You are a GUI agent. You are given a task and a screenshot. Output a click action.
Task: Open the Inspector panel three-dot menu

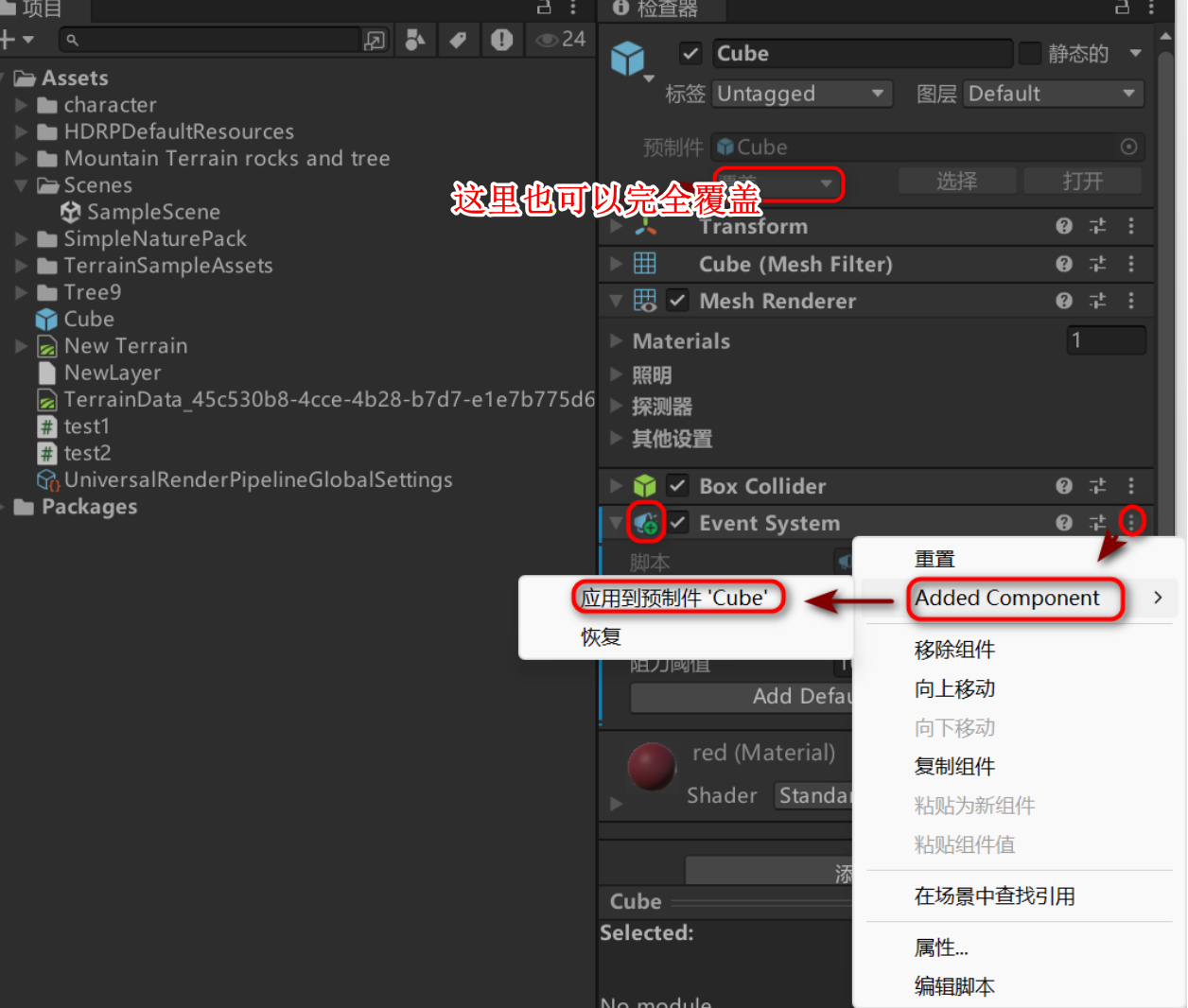(x=1151, y=8)
